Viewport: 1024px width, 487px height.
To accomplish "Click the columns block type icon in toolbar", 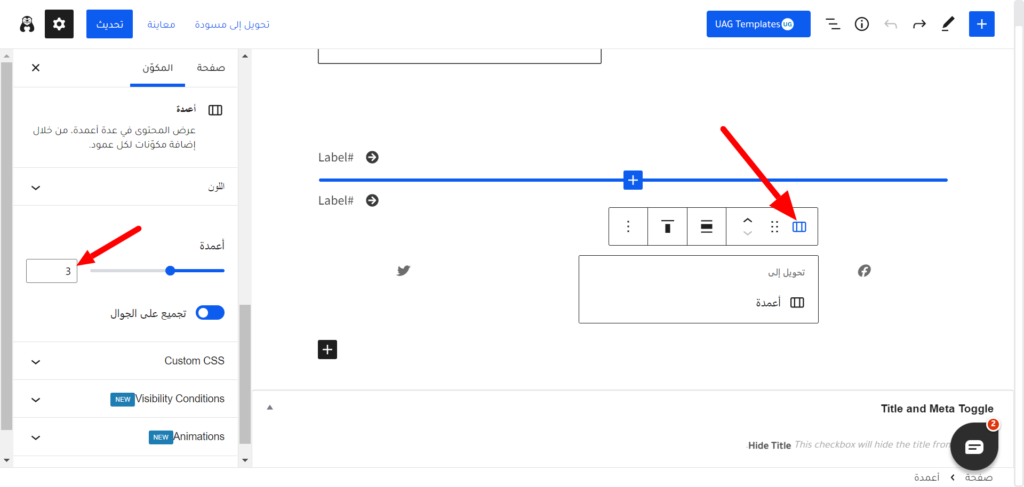I will click(798, 227).
